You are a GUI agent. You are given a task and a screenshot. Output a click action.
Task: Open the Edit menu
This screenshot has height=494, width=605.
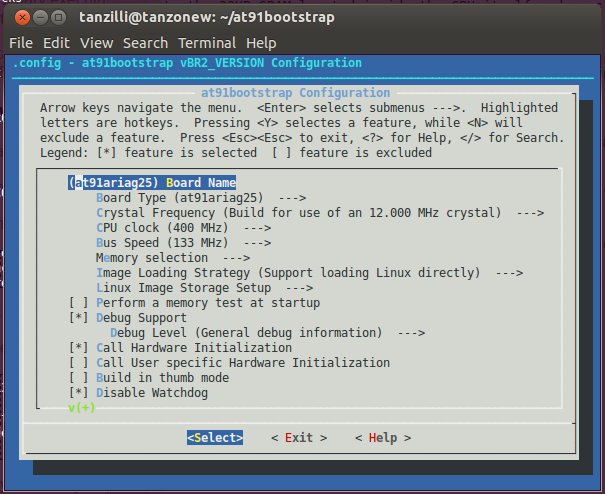(x=56, y=43)
